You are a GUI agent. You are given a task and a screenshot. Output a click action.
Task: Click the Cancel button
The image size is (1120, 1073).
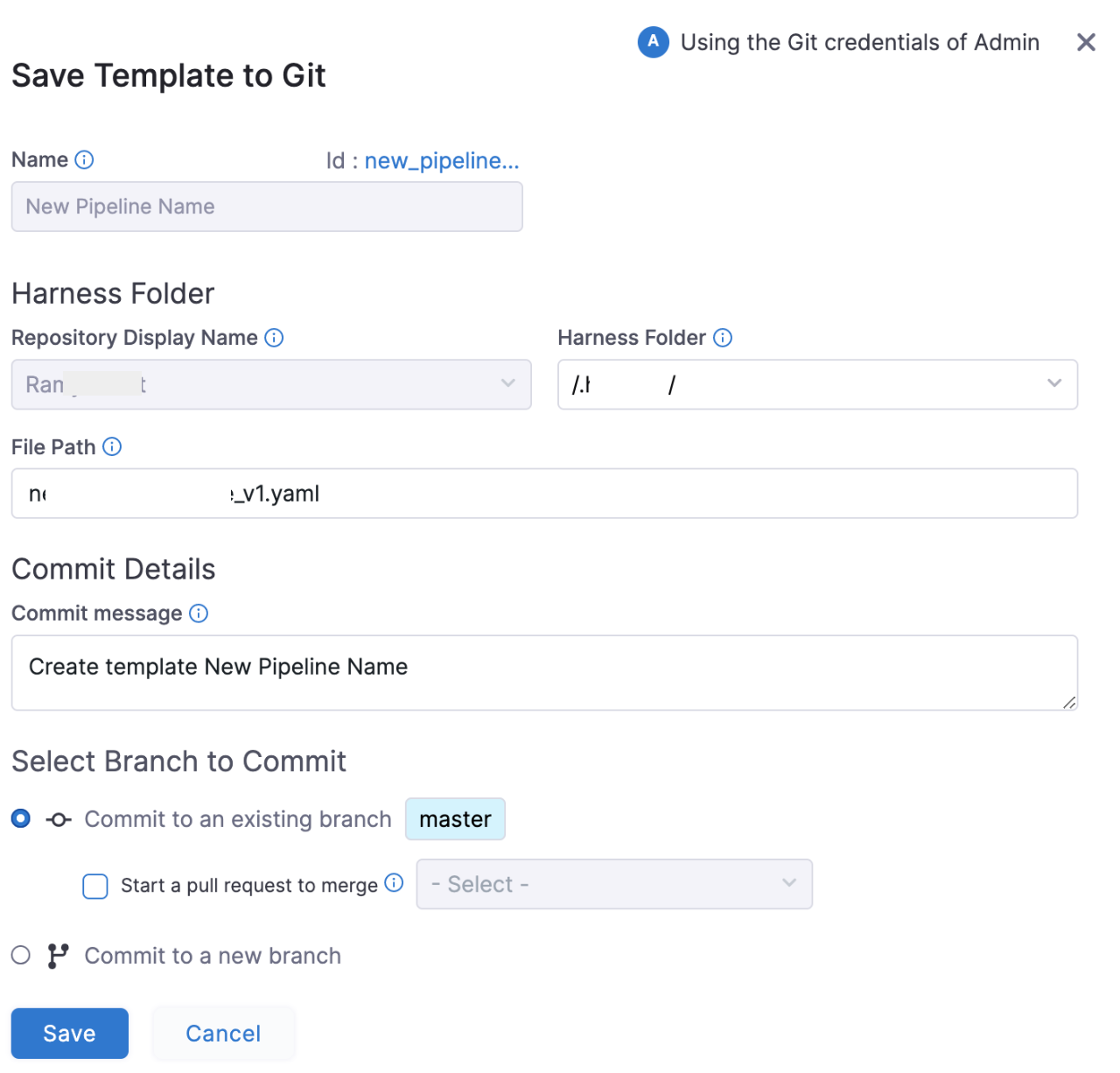pos(223,1034)
